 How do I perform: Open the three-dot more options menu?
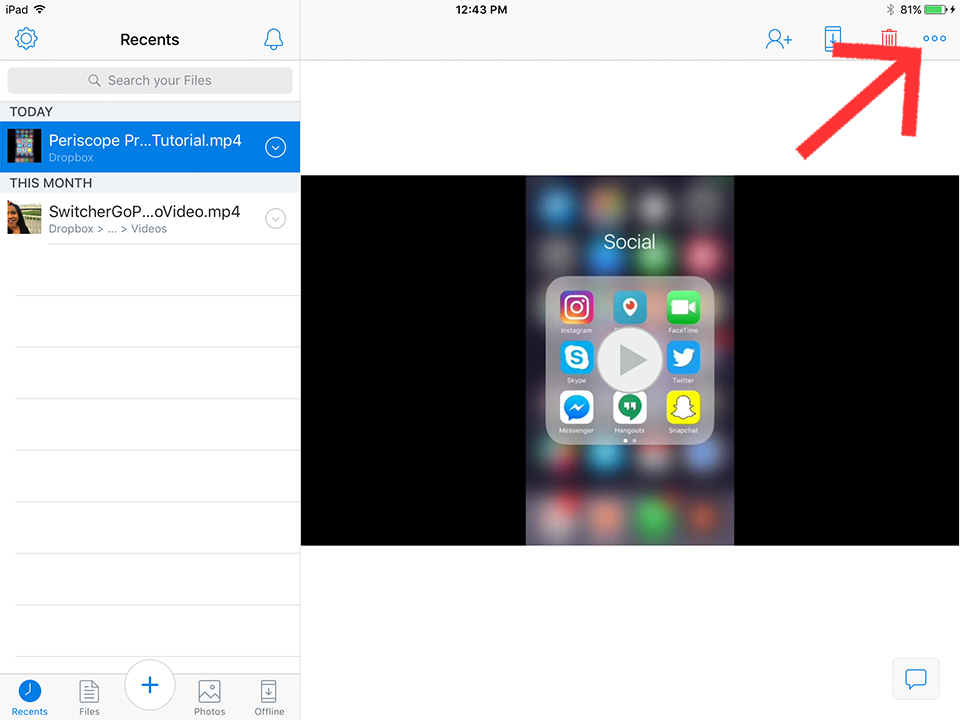[x=934, y=39]
